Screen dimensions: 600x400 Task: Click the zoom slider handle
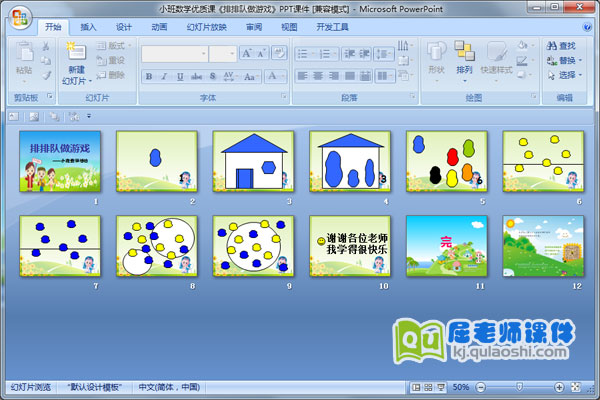pos(520,387)
